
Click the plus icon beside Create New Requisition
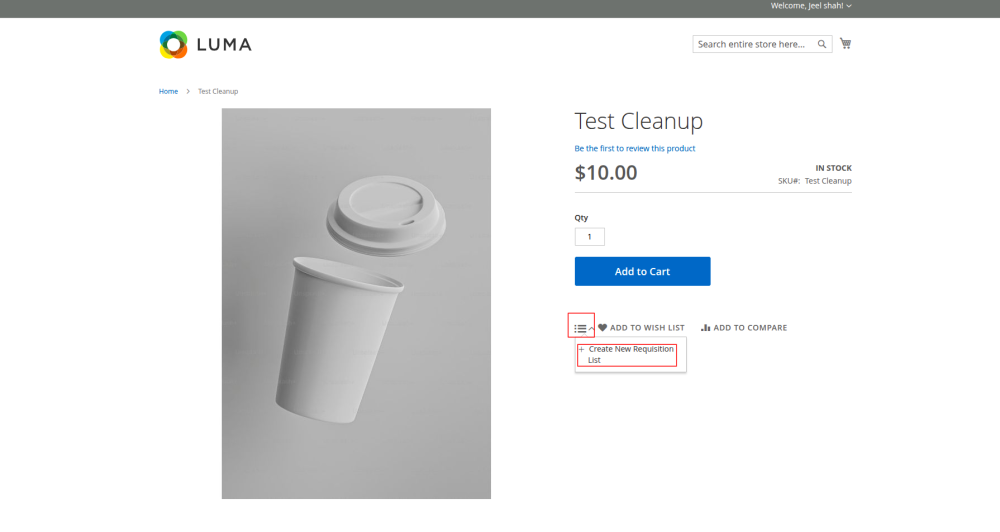point(581,349)
